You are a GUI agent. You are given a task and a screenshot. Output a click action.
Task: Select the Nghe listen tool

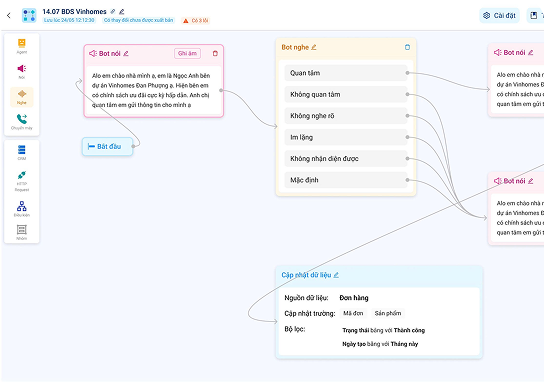[x=22, y=97]
